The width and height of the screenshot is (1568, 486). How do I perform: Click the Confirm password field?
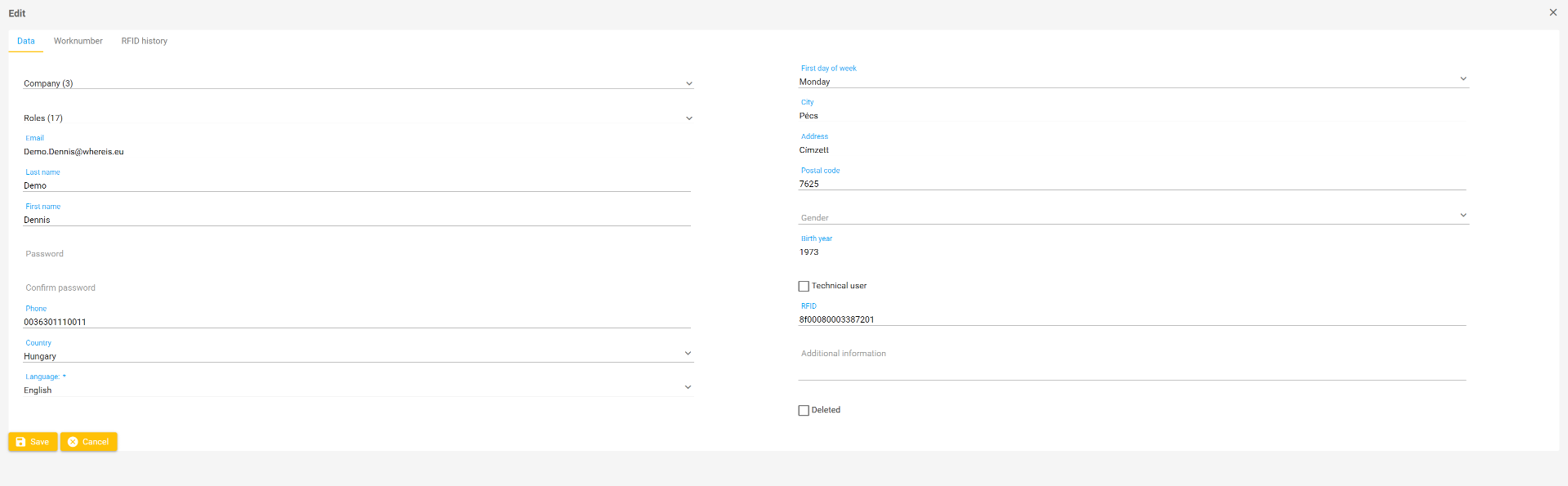356,288
